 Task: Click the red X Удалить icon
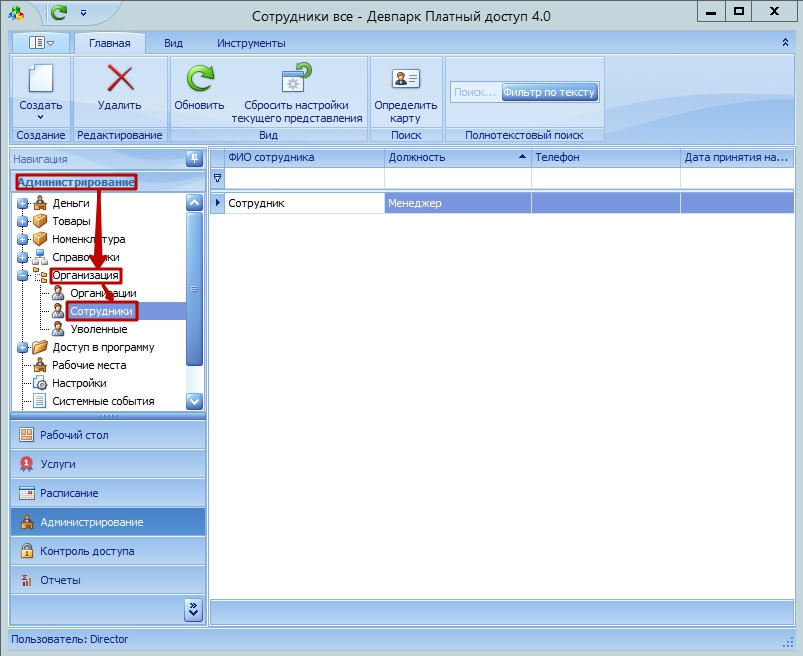120,79
